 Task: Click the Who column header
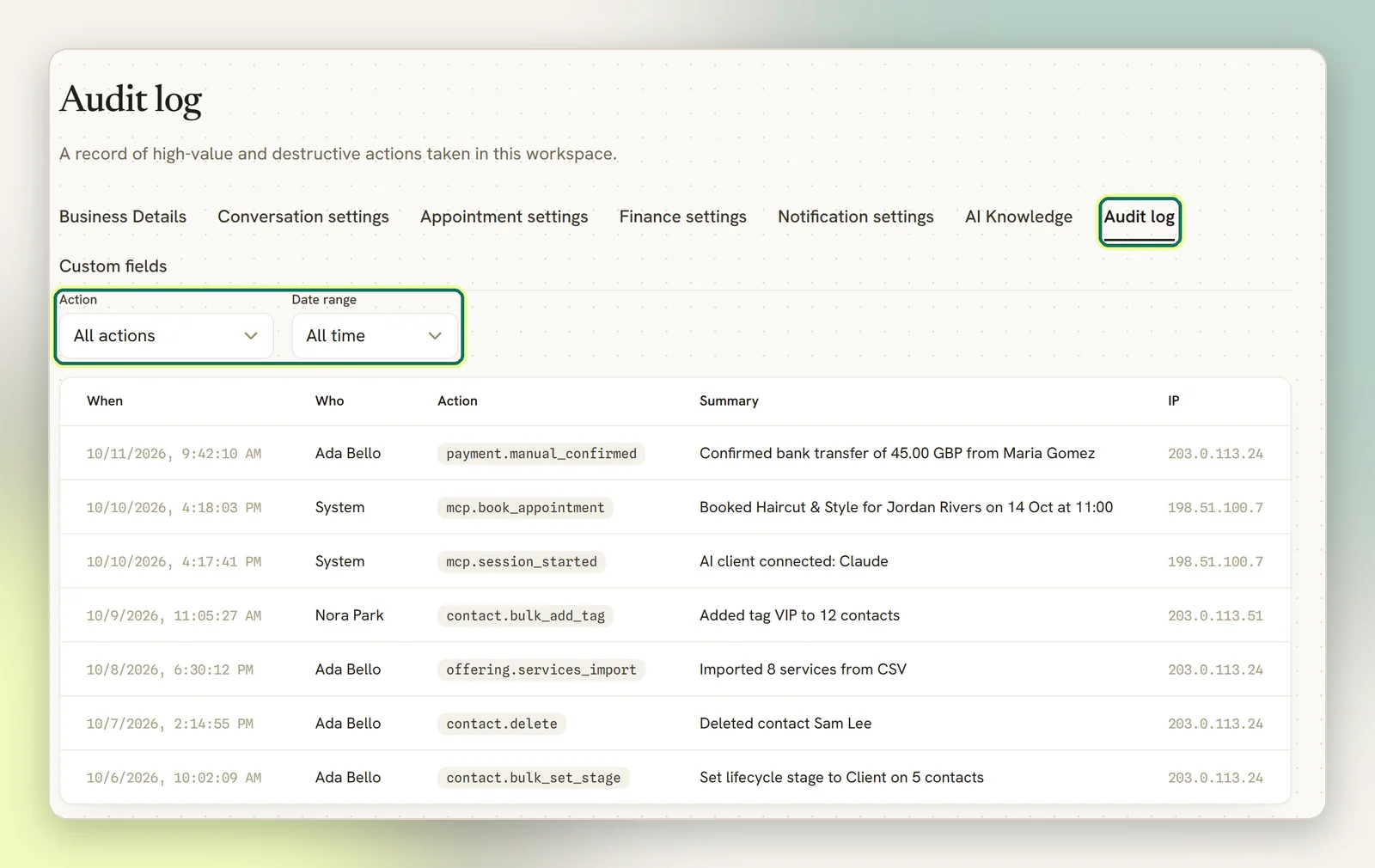pyautogui.click(x=330, y=401)
